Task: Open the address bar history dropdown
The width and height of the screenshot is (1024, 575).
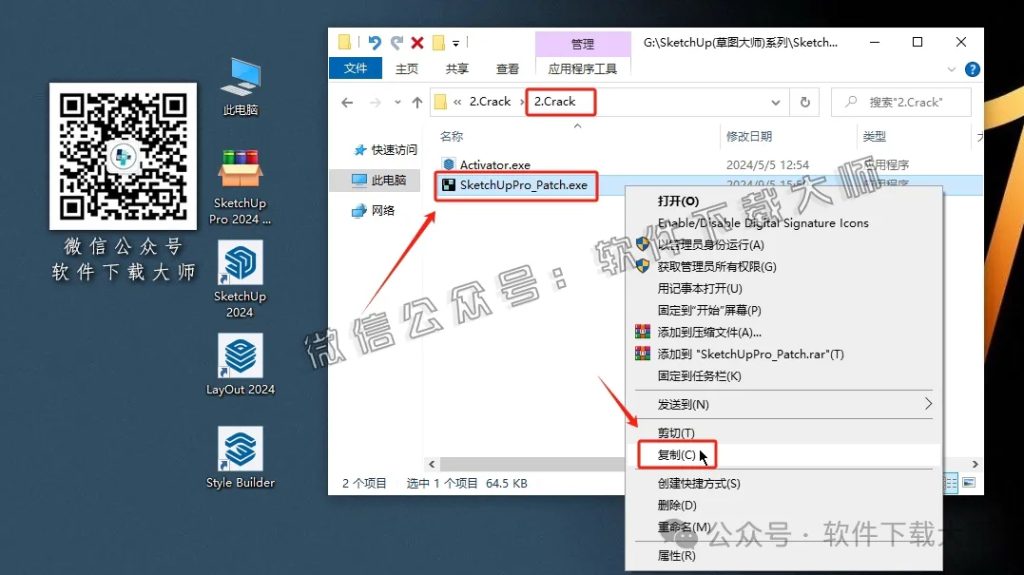Action: pyautogui.click(x=775, y=103)
